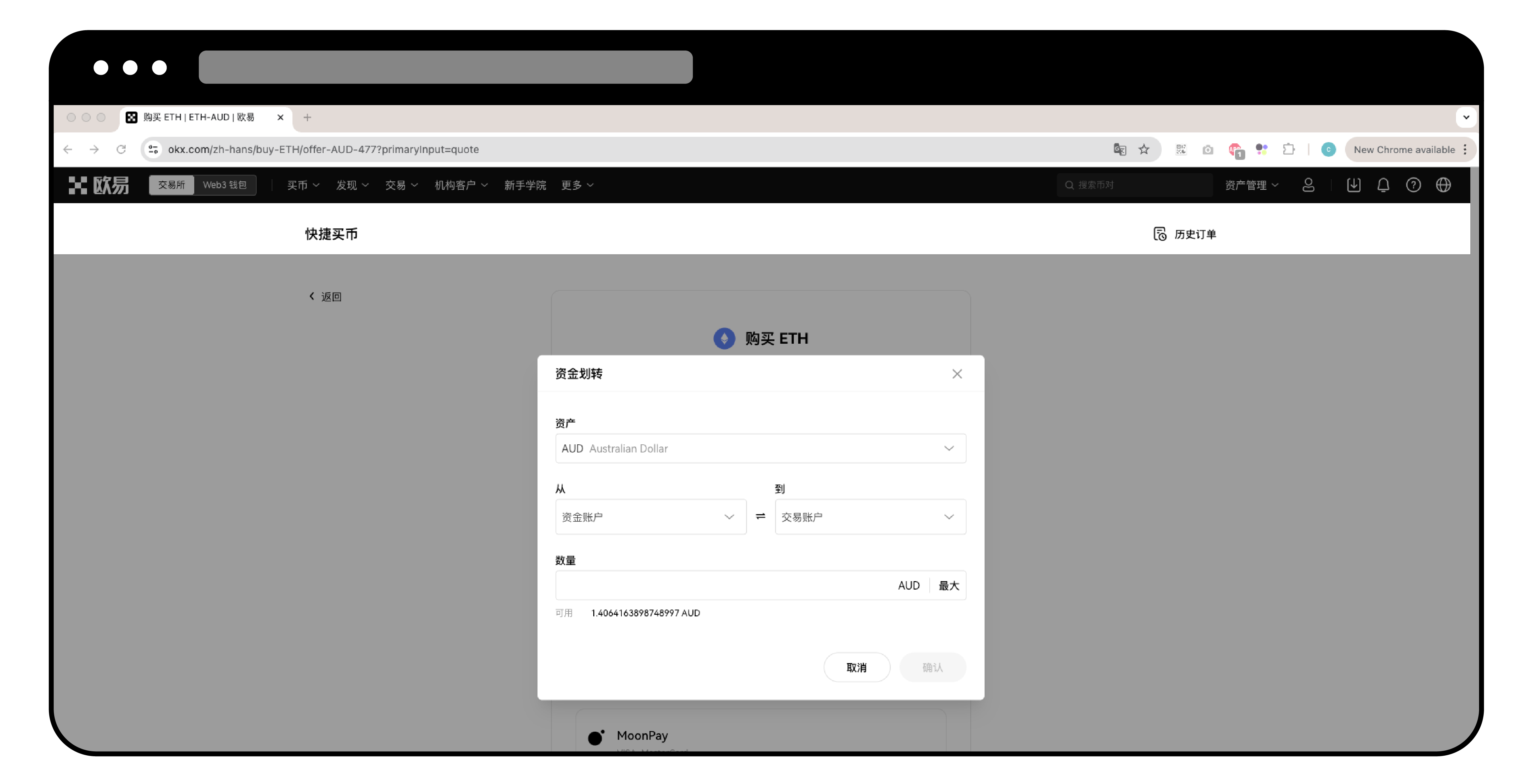Click the swap accounts arrows icon
Screen dimensions: 1533x784
pos(760,516)
